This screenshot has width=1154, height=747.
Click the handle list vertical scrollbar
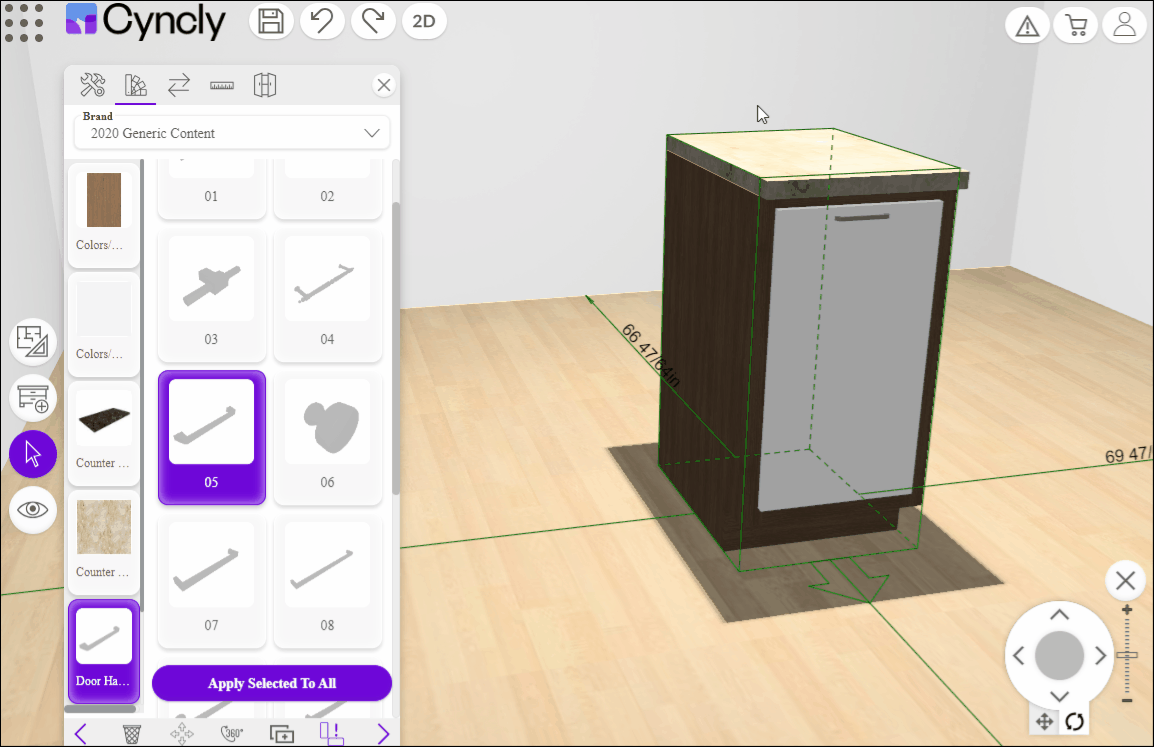396,348
